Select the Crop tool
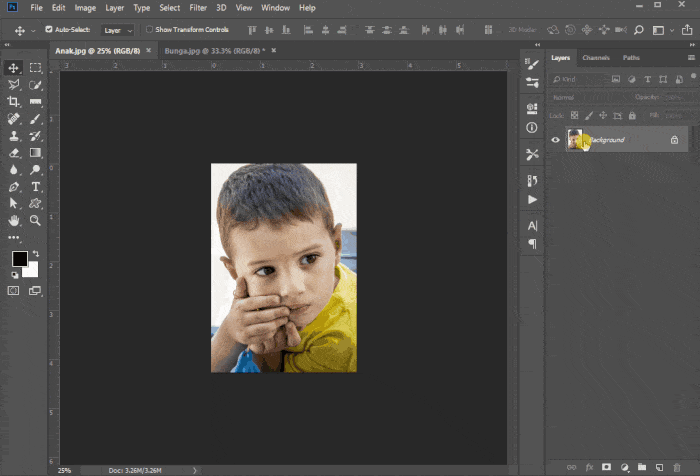This screenshot has width=700, height=476. [13, 101]
